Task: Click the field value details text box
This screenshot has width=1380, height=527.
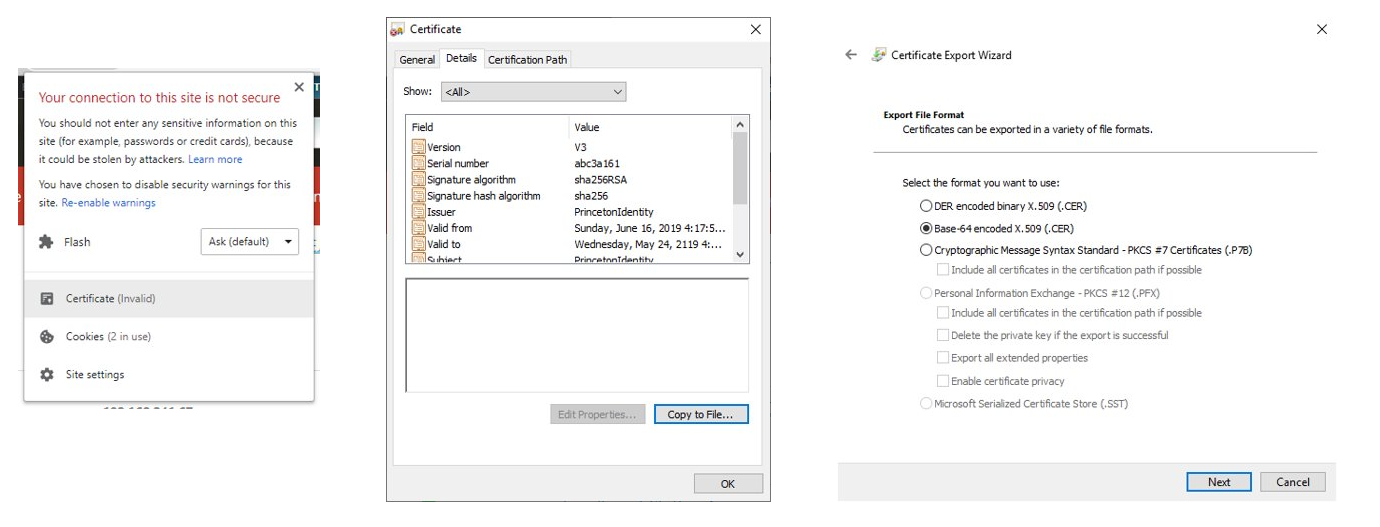Action: (577, 335)
